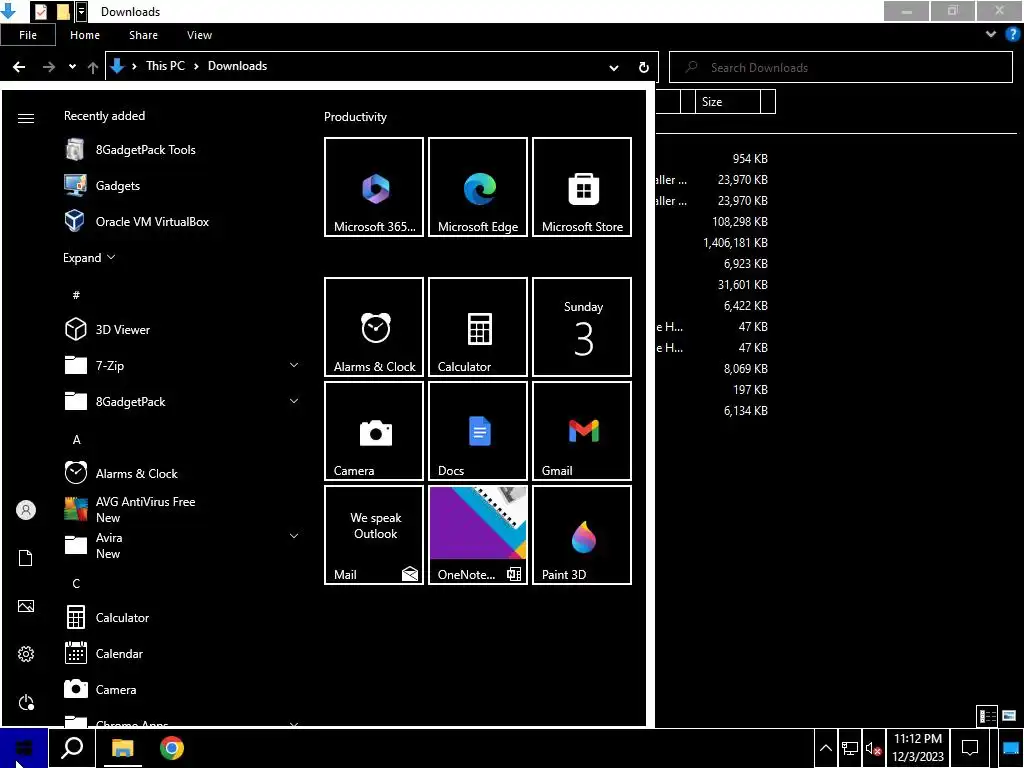Switch to the Home ribbon tab

click(x=85, y=35)
